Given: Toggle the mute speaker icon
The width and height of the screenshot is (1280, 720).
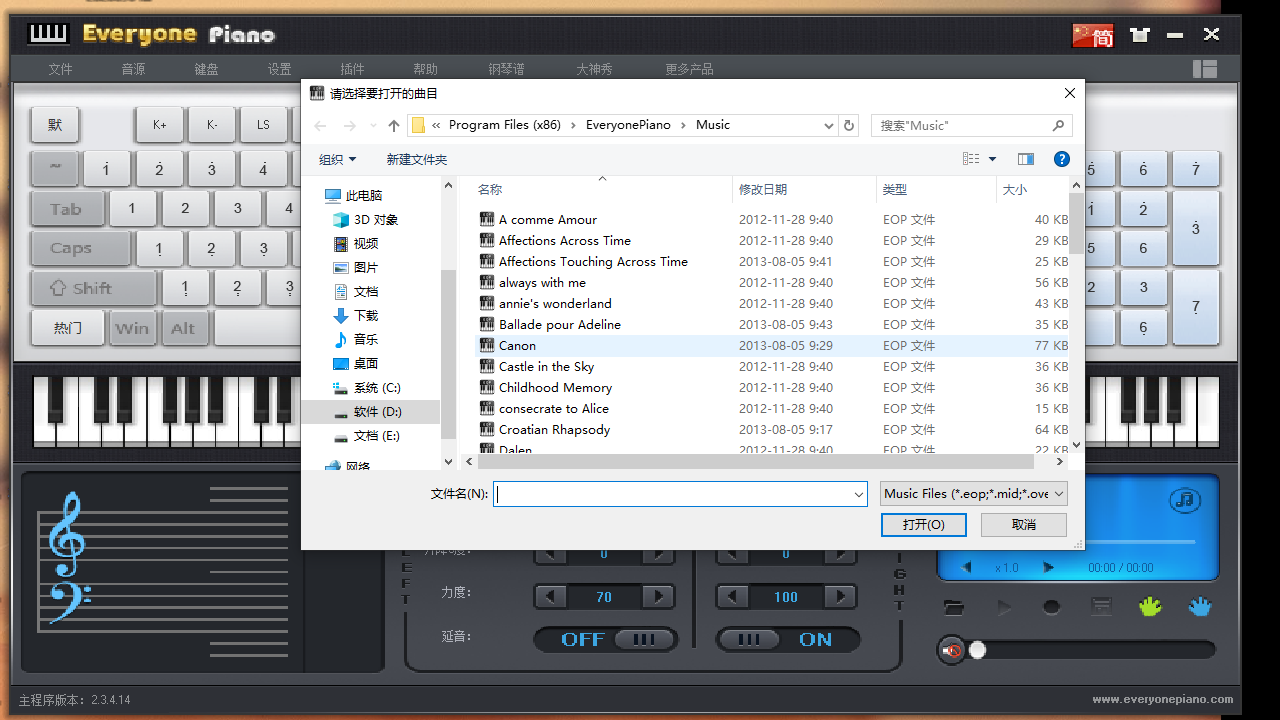Looking at the screenshot, I should [x=951, y=650].
